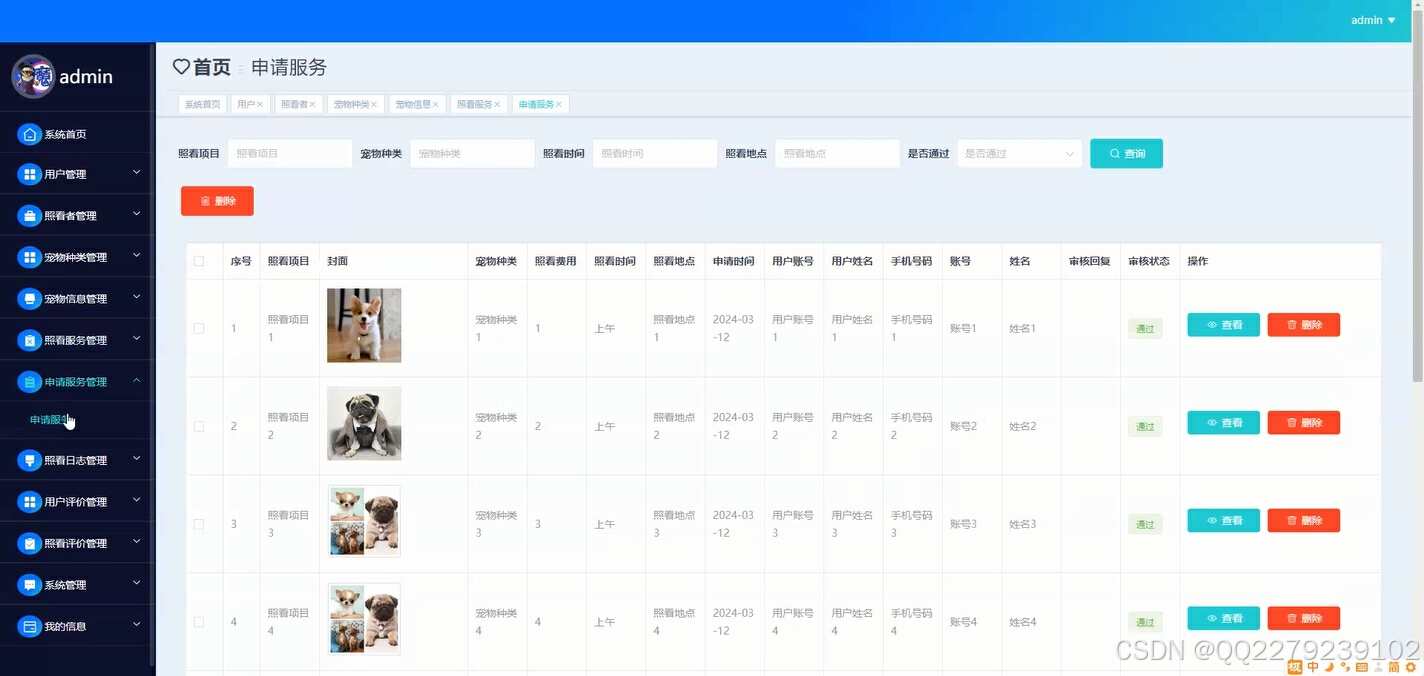Select the 宠物种类管理 grid icon
Viewport: 1424px width, 676px height.
coord(29,256)
